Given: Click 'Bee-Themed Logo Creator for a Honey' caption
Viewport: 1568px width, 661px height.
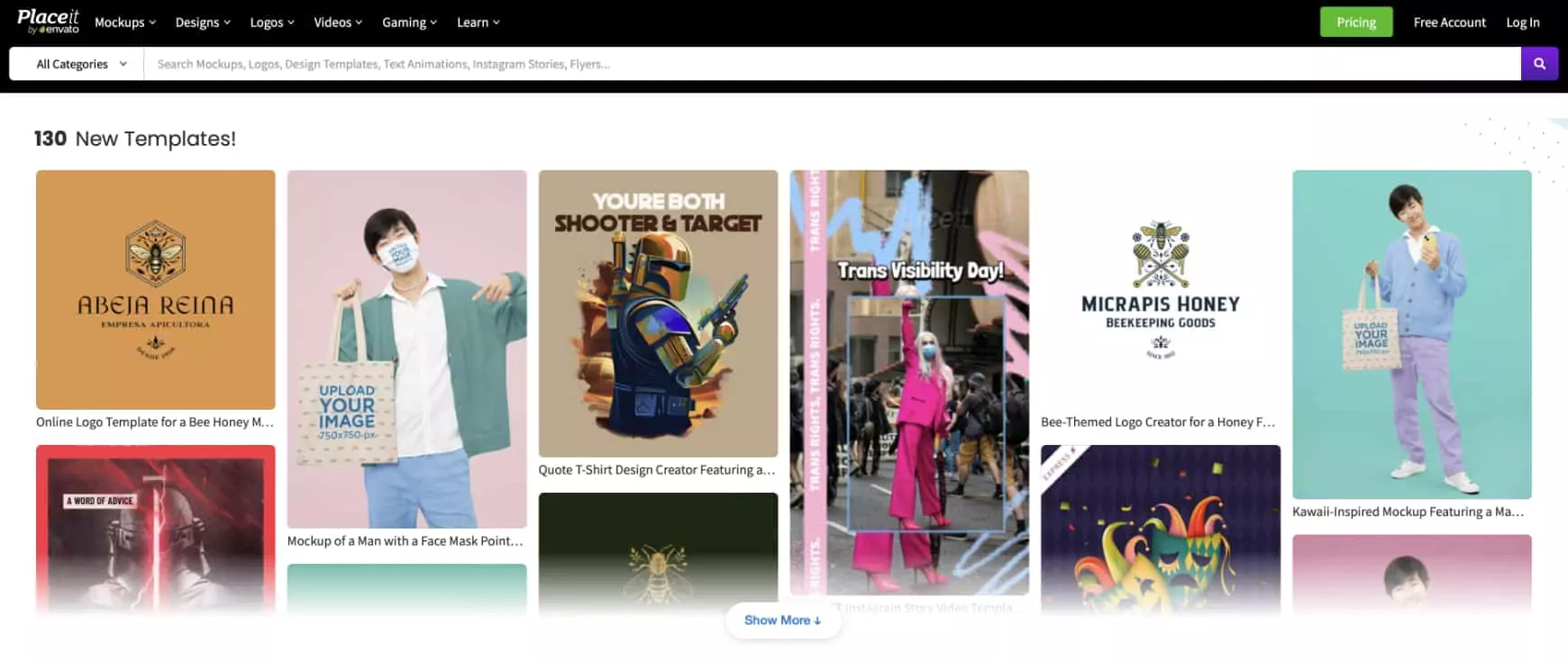Looking at the screenshot, I should coord(1158,422).
